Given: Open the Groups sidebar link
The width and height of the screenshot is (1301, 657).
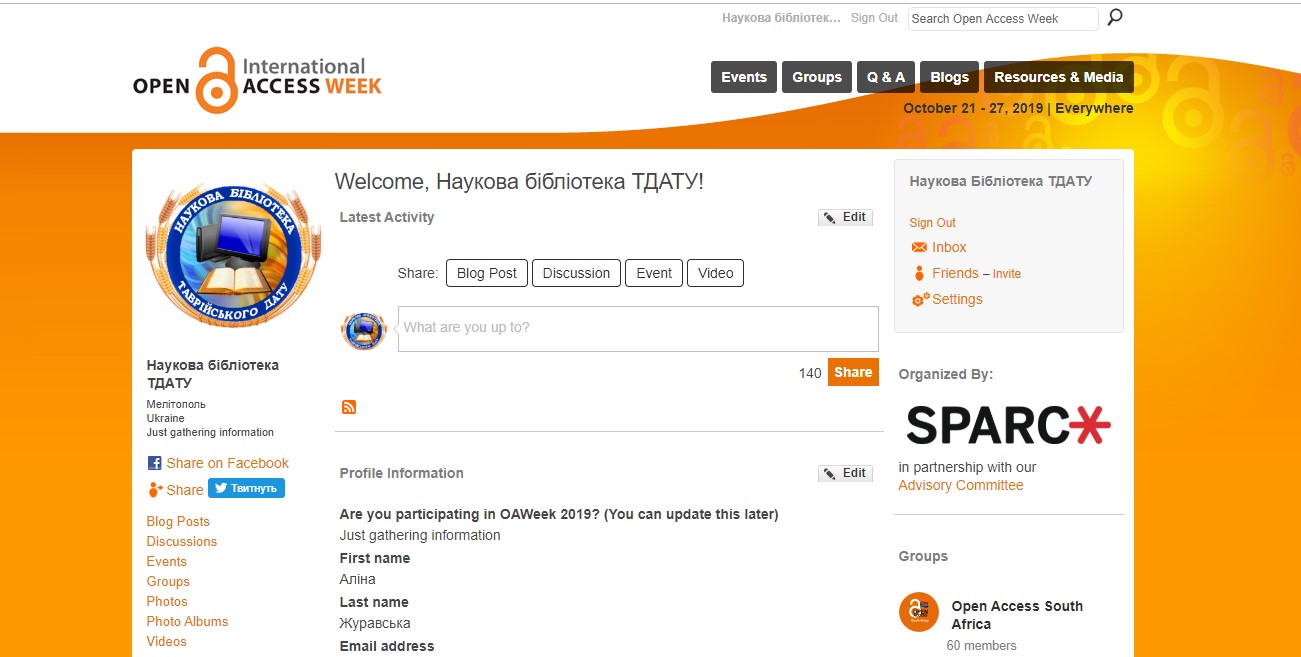Looking at the screenshot, I should pyautogui.click(x=168, y=581).
